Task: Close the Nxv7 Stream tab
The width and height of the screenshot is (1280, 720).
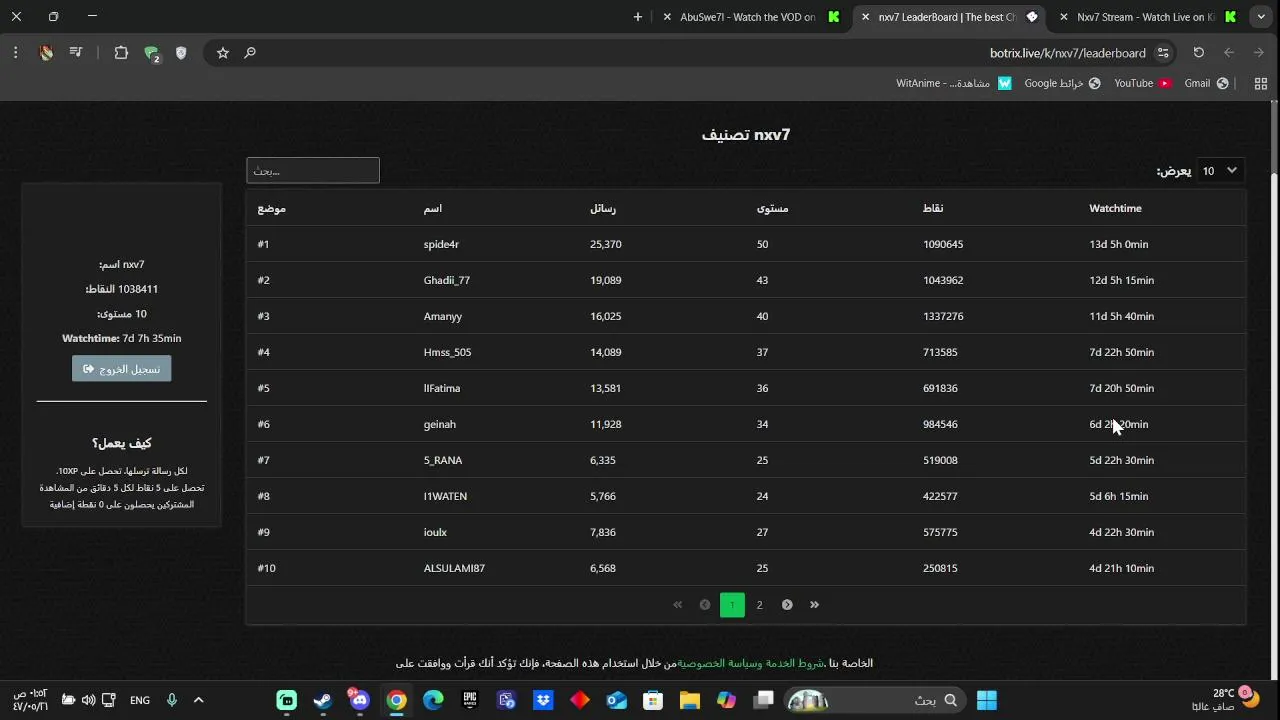Action: (x=1064, y=17)
